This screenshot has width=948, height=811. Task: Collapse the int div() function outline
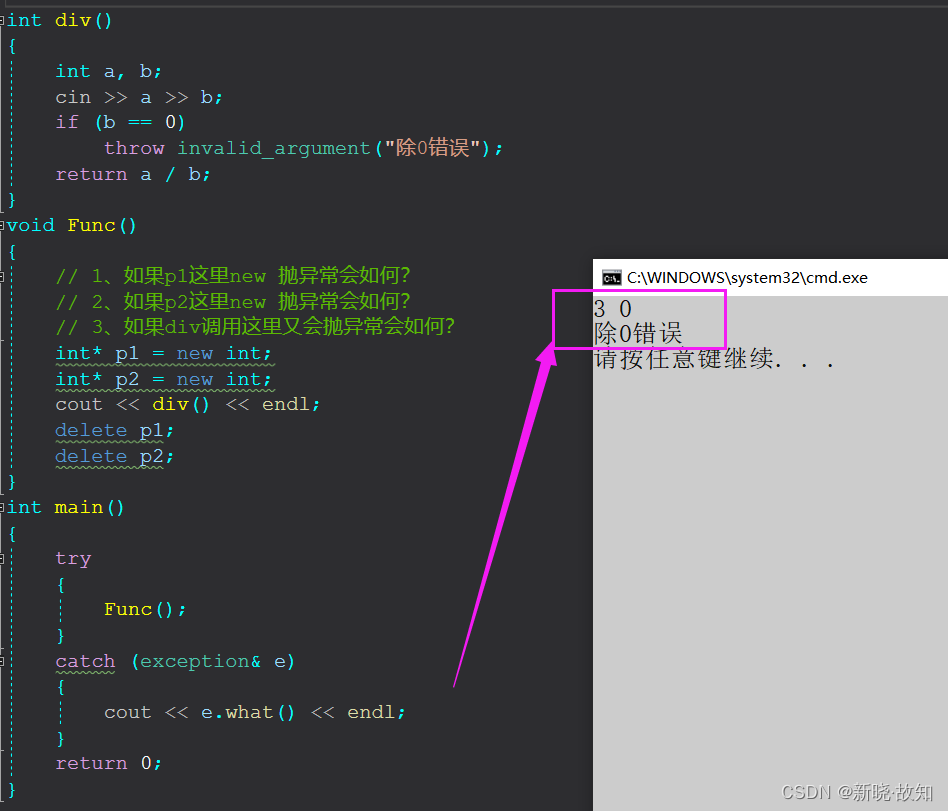2,21
